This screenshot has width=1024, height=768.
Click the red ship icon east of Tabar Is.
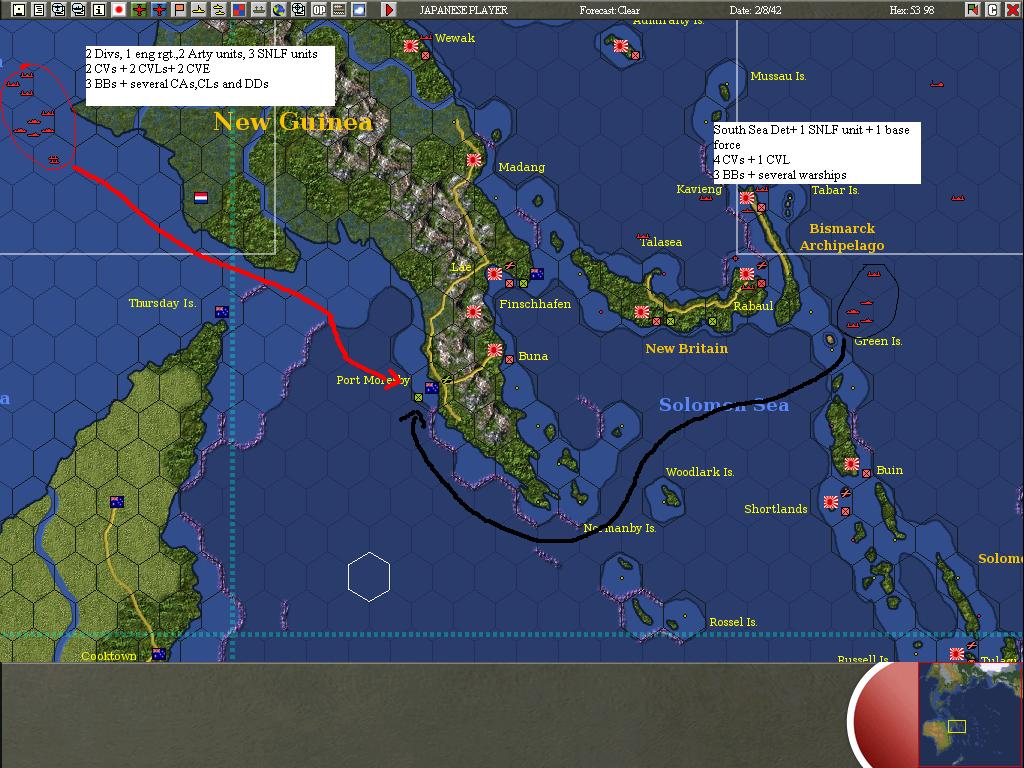pyautogui.click(x=958, y=198)
